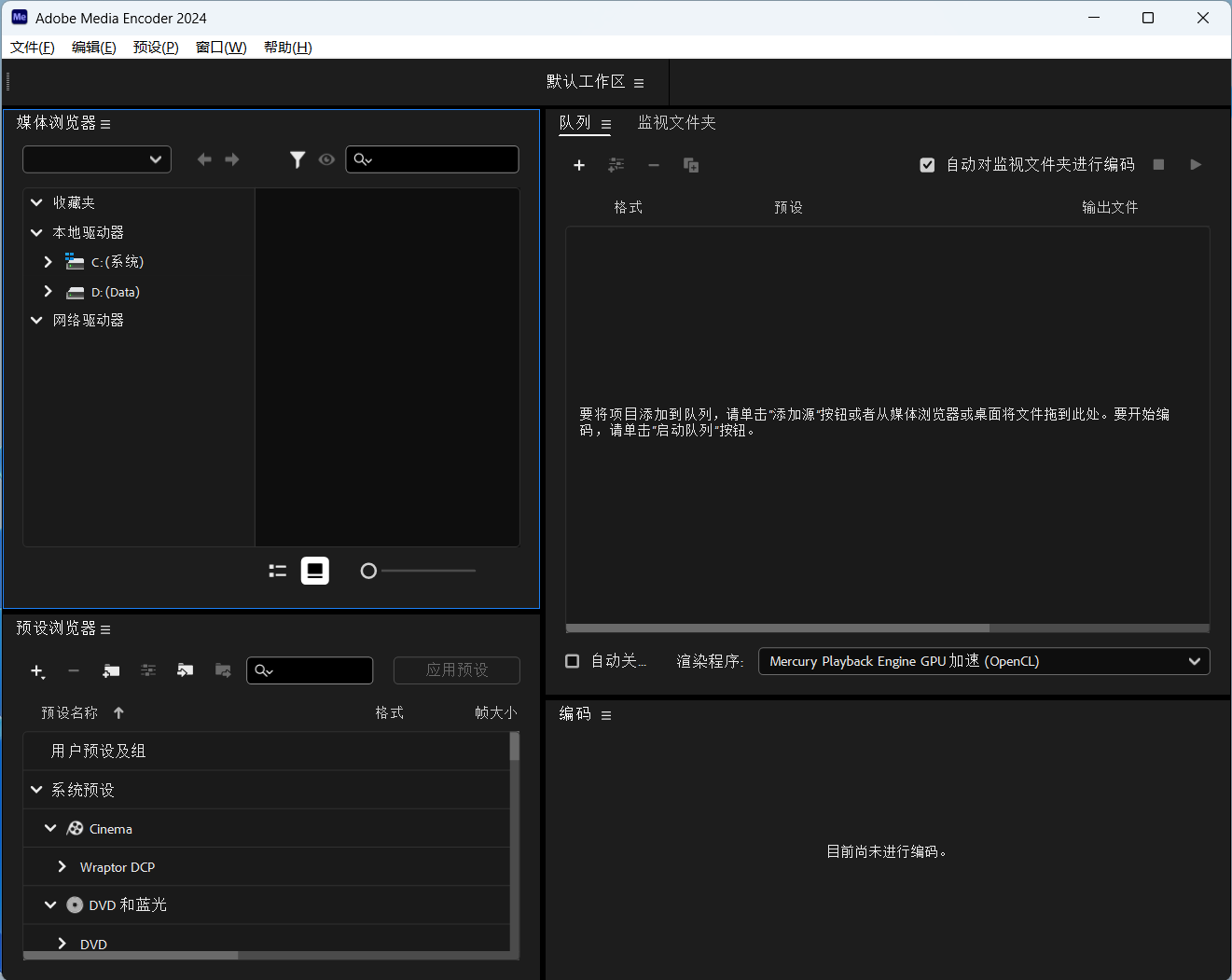Click the sort arrow beside 预设名称

118,712
